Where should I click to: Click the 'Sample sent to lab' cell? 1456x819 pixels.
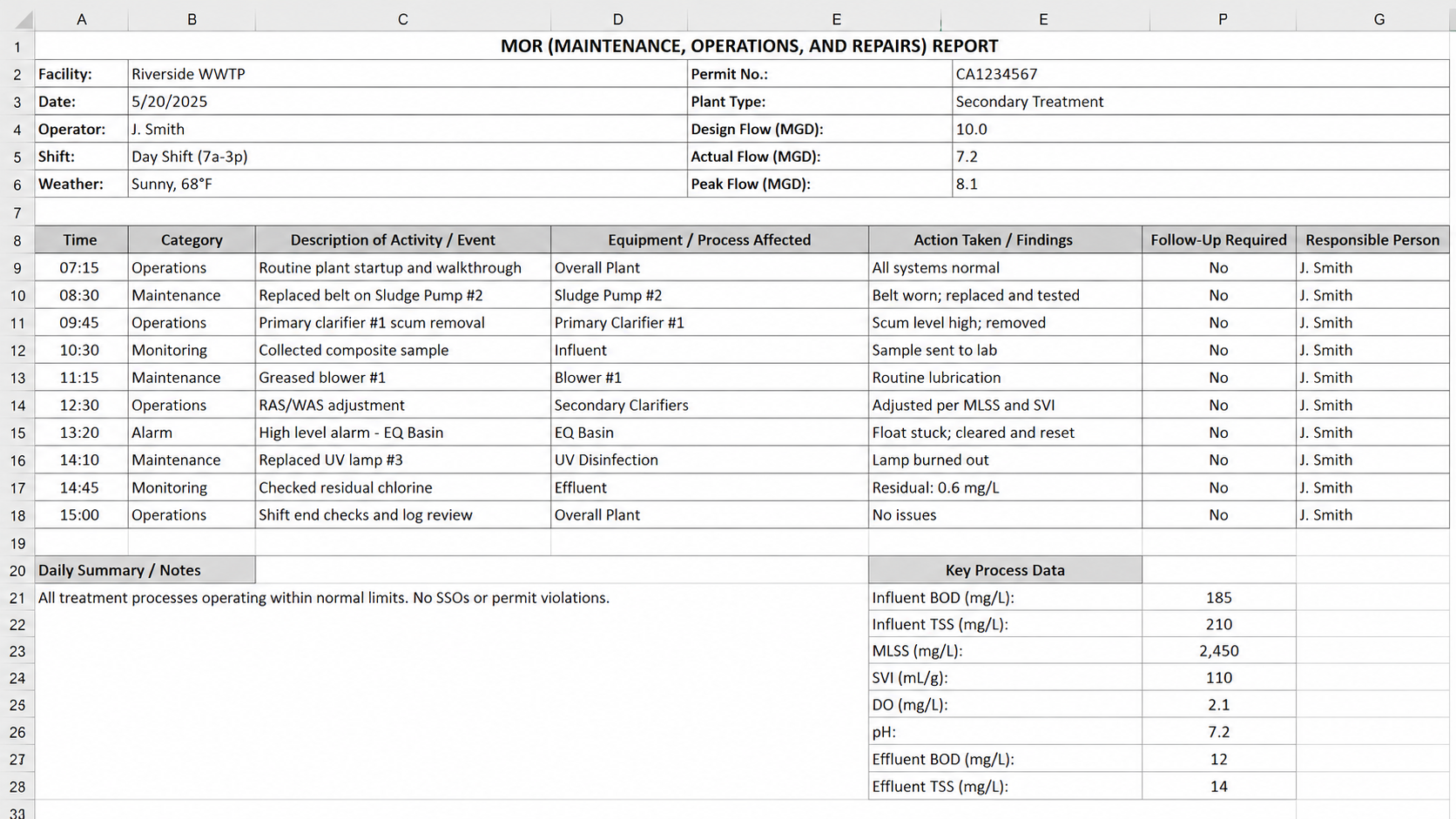pos(1005,350)
